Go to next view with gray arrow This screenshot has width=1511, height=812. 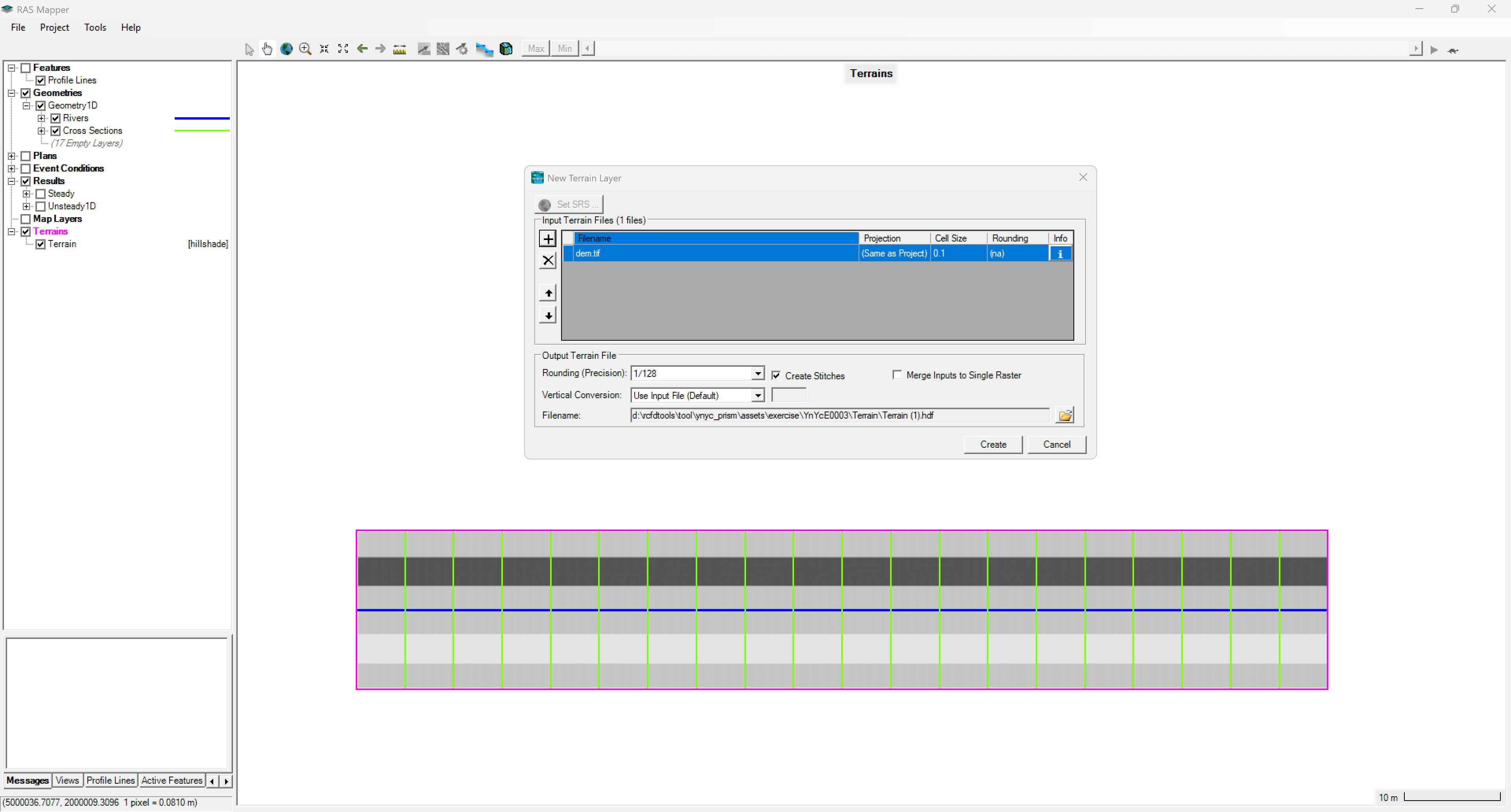[381, 49]
